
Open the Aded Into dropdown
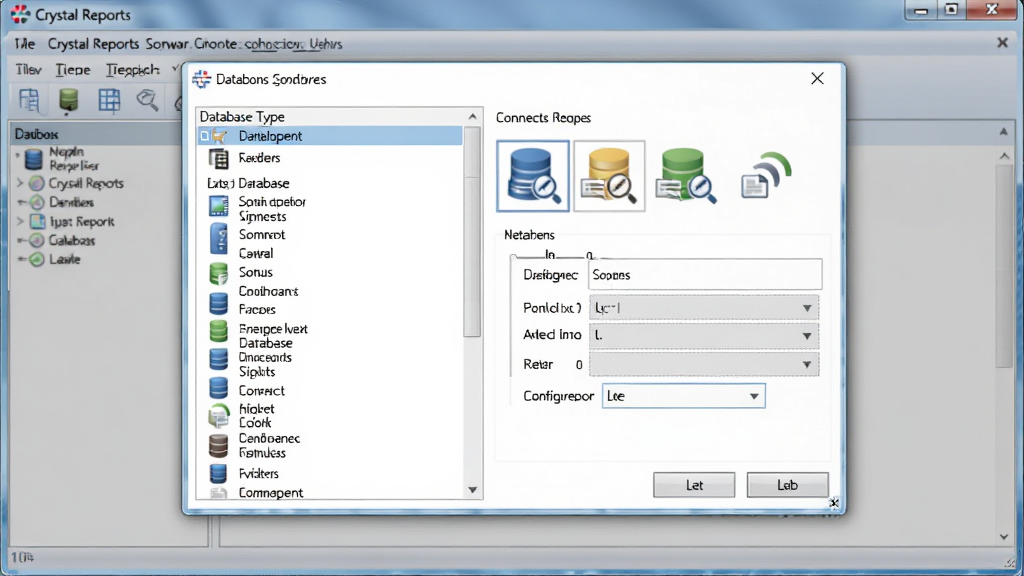pyautogui.click(x=703, y=336)
